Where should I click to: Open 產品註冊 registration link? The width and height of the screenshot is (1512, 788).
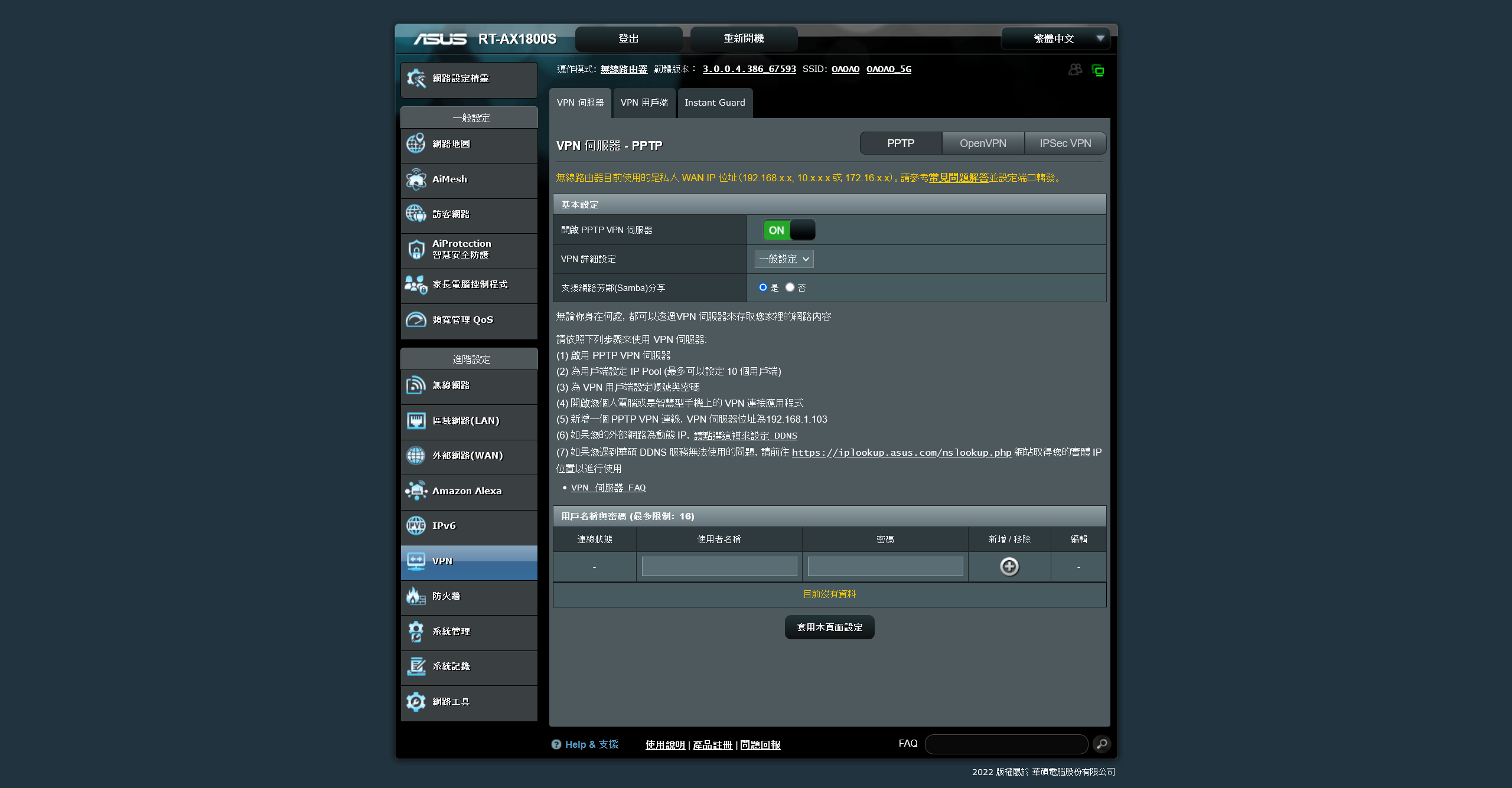[712, 745]
